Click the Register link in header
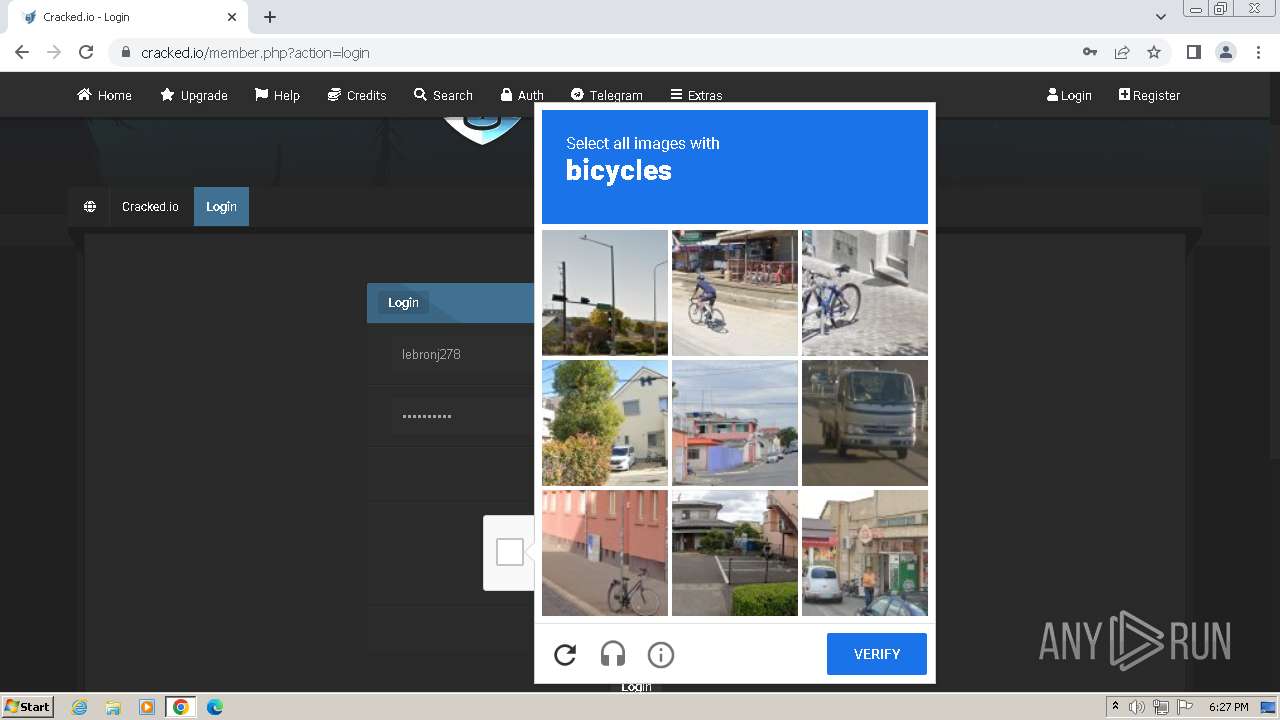This screenshot has width=1280, height=720. (1149, 95)
